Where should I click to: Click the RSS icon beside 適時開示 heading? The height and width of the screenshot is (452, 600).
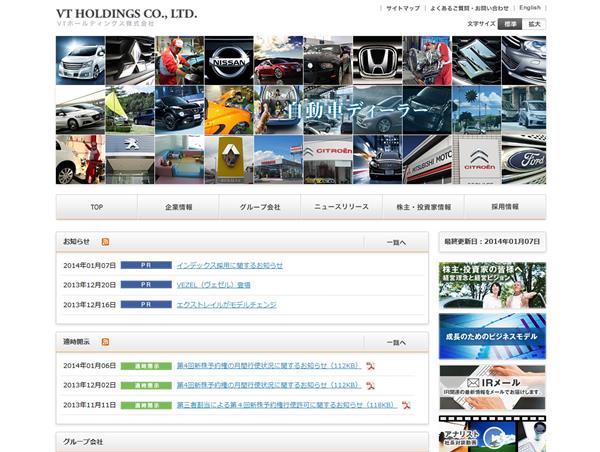click(x=105, y=342)
